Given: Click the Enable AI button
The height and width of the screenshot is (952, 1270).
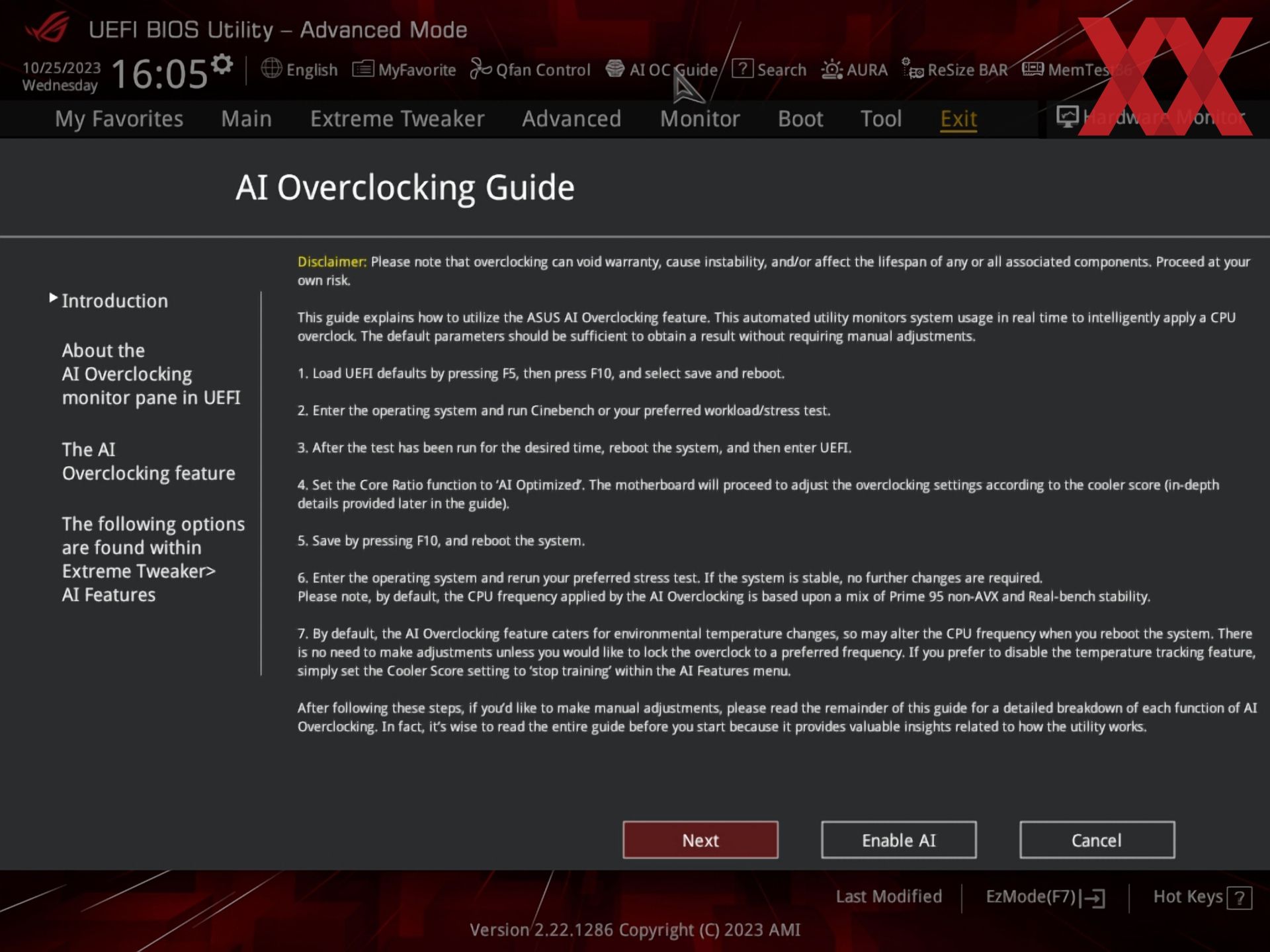Looking at the screenshot, I should tap(899, 840).
